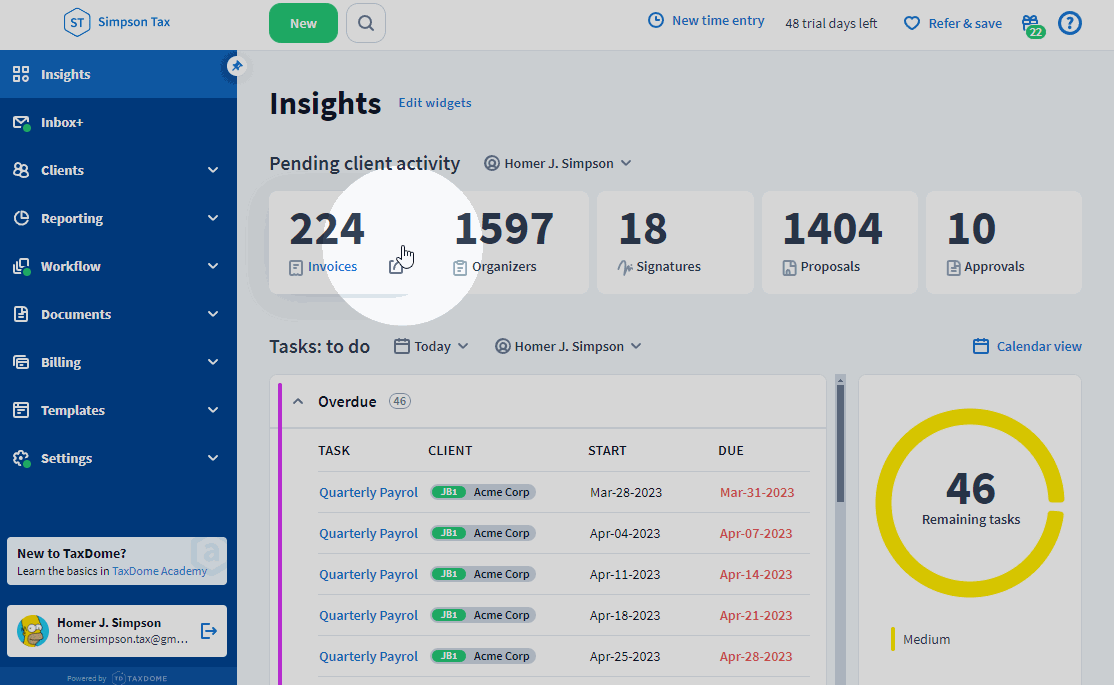Image resolution: width=1114 pixels, height=685 pixels.
Task: Click the Organizers clipboard icon
Action: tap(460, 268)
